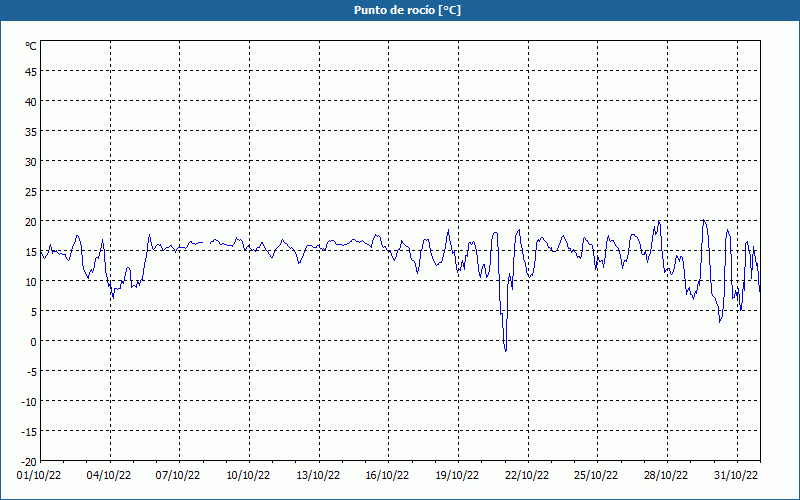Click the y-axis label 45
Screen dimensions: 800x500
tap(31, 72)
